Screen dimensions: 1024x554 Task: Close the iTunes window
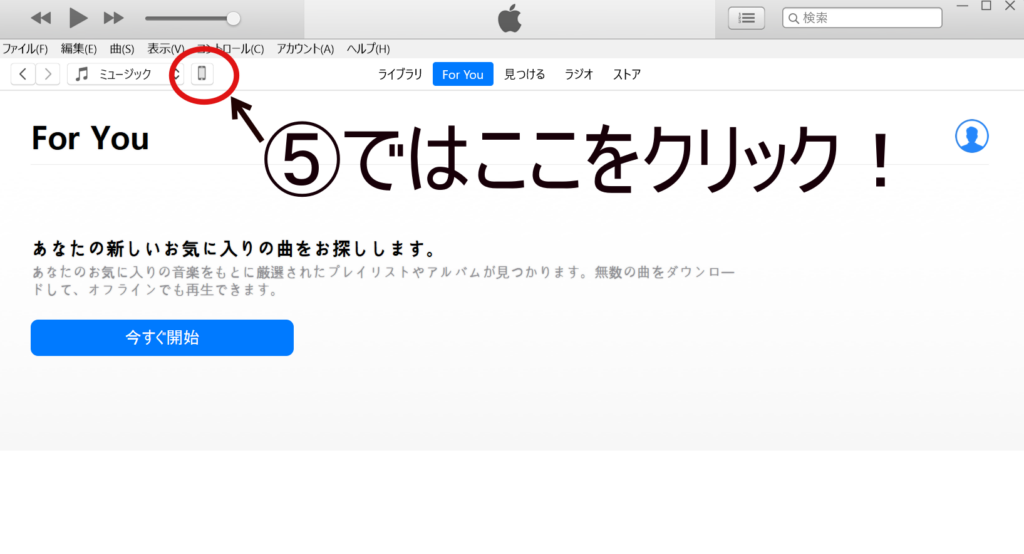click(1010, 6)
